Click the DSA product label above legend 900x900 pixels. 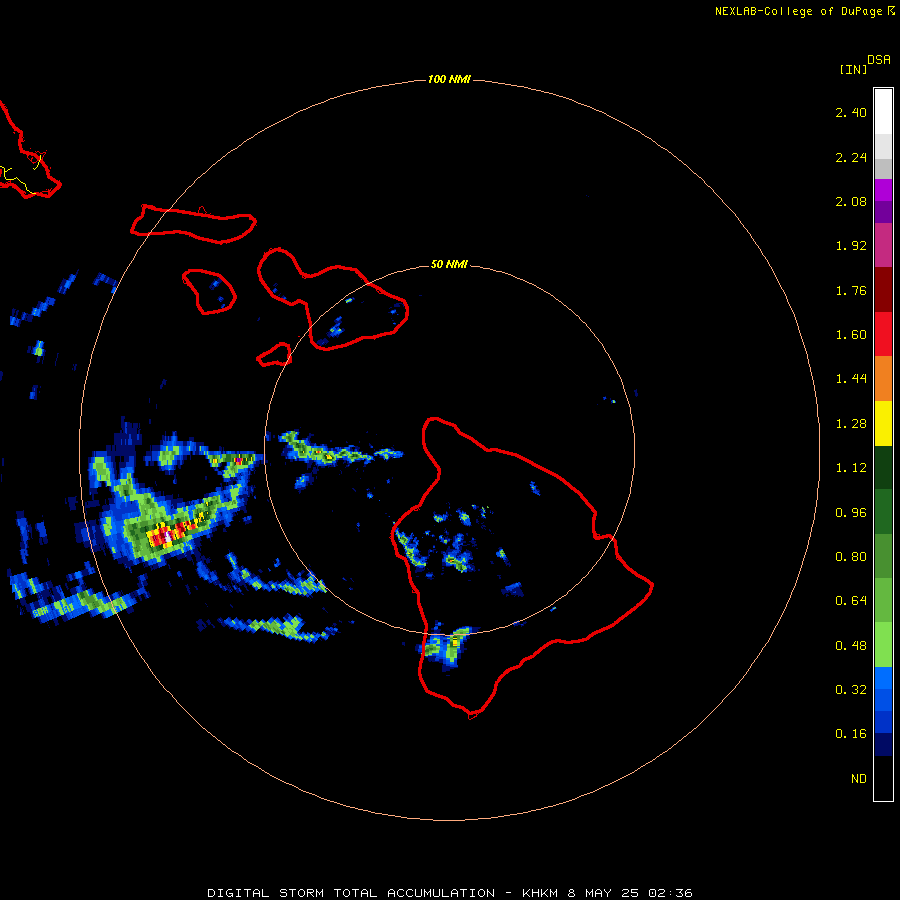[x=879, y=60]
